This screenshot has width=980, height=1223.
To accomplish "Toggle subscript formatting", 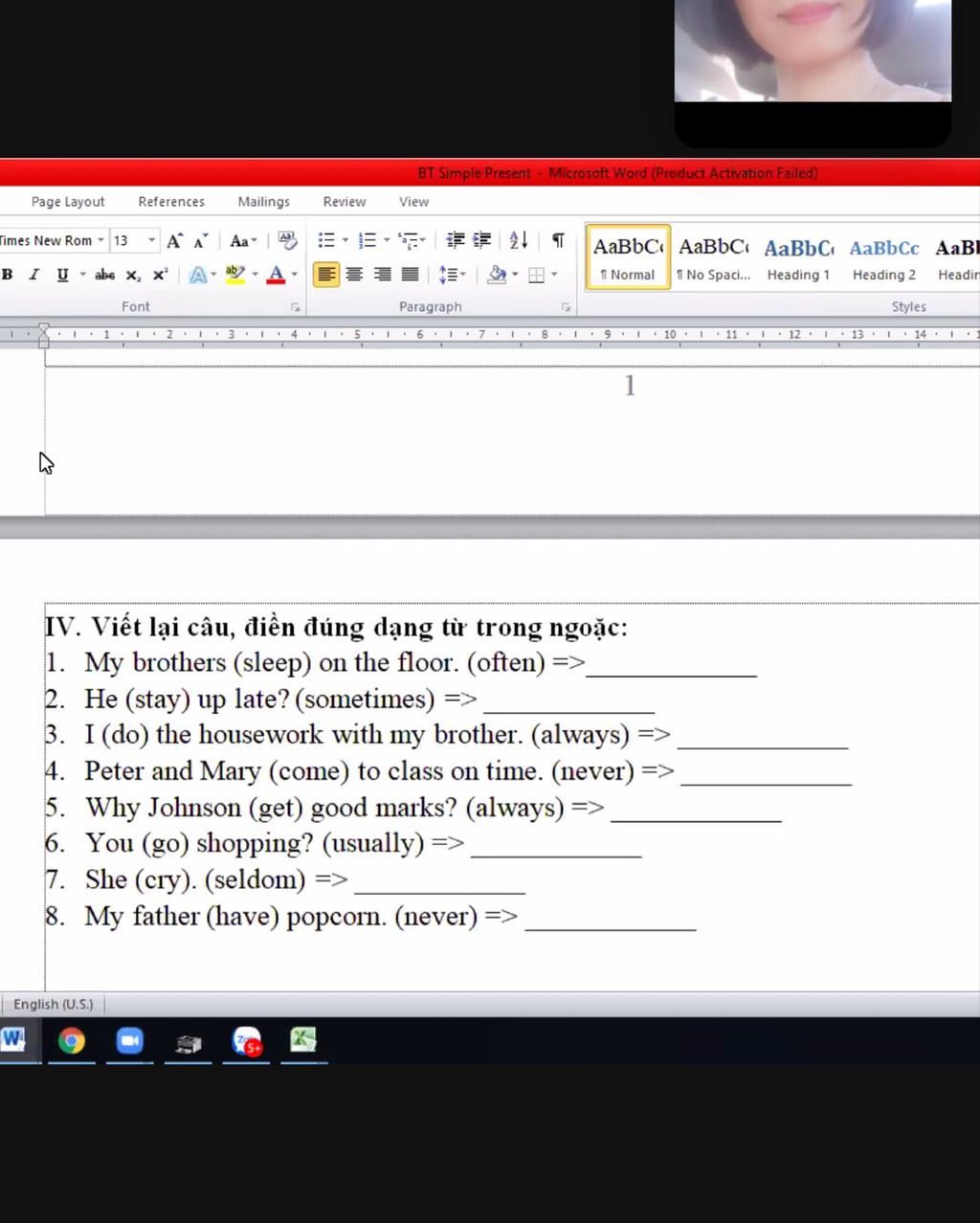I will point(133,275).
